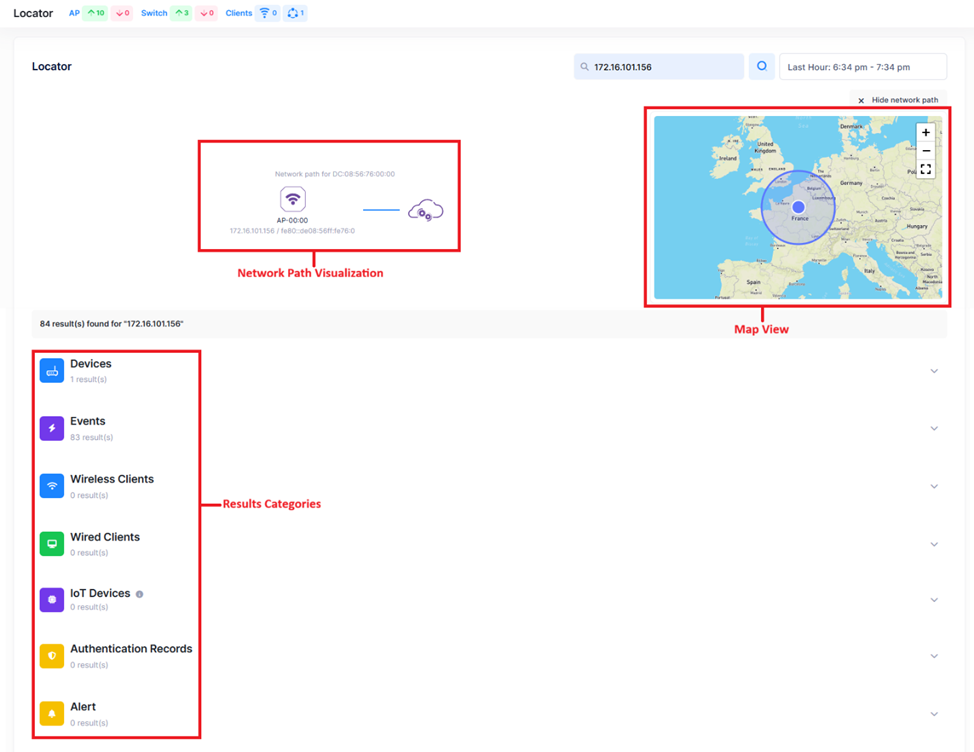Click the round search button beside search field
Screen dimensions: 974x752
coord(762,67)
